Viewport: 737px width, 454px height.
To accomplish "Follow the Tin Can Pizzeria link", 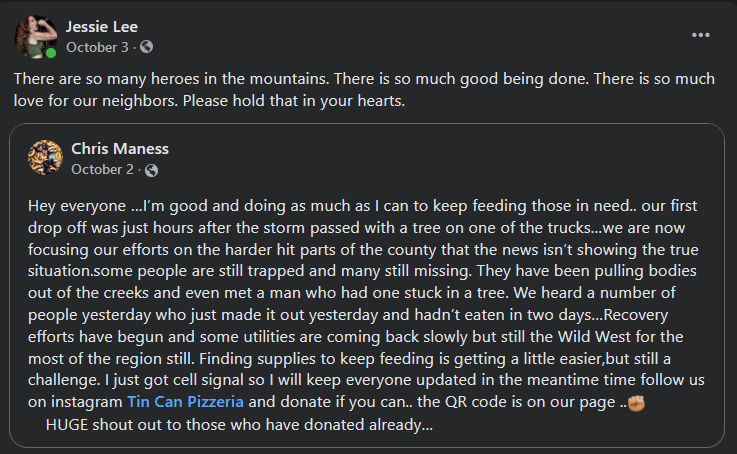I will pos(183,402).
